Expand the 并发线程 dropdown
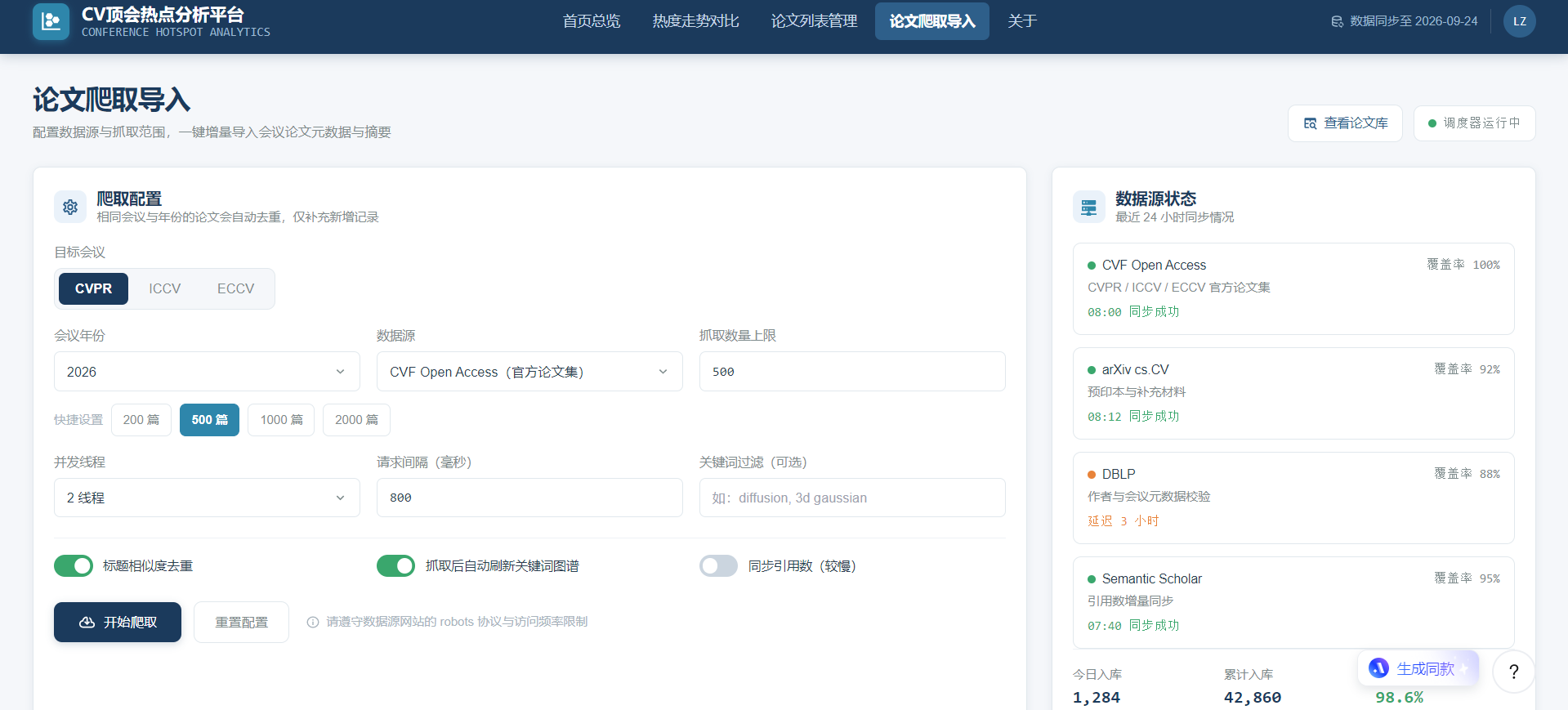Image resolution: width=1568 pixels, height=710 pixels. (x=207, y=498)
